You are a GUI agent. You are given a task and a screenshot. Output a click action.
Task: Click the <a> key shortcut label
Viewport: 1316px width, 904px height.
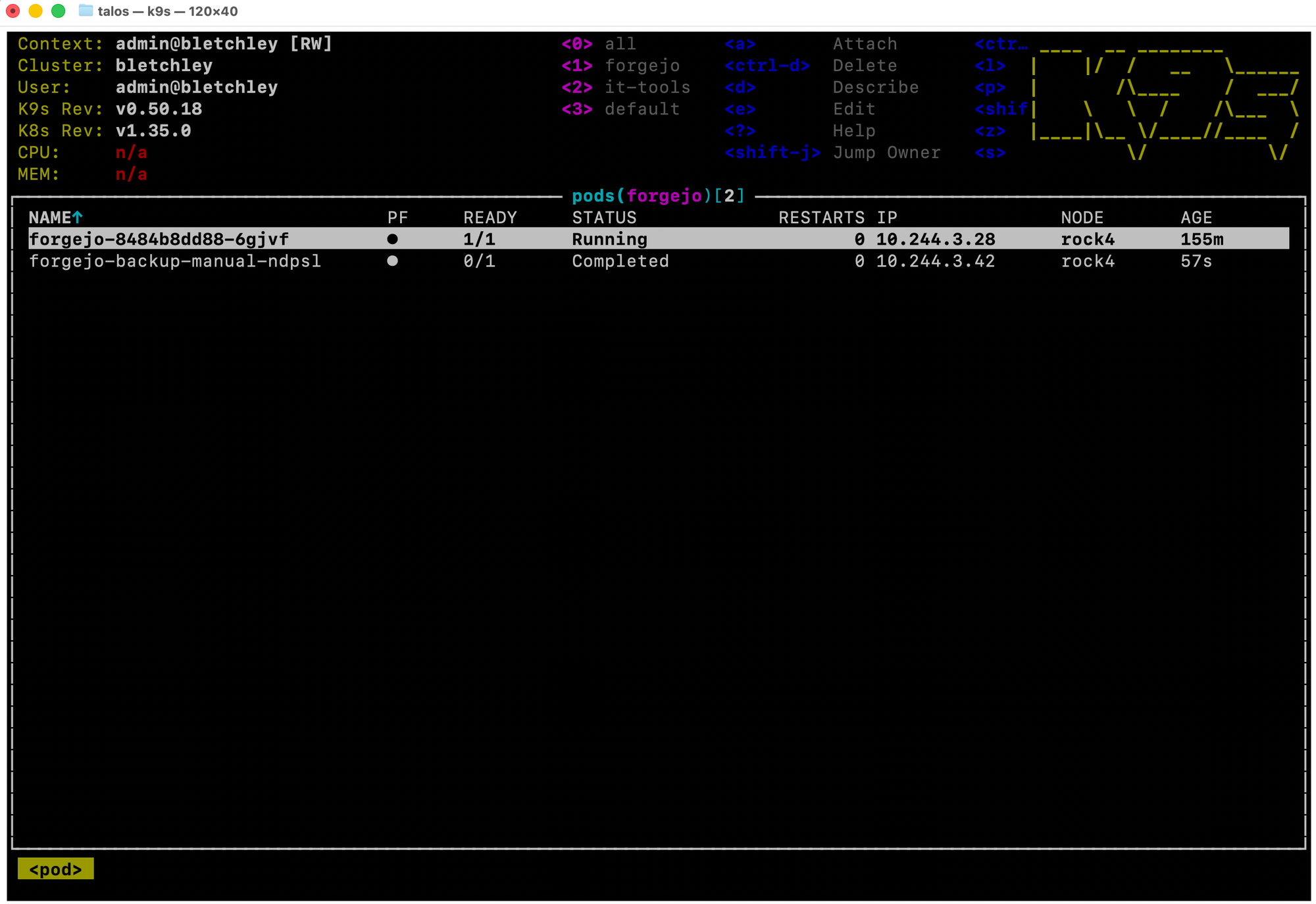[740, 43]
